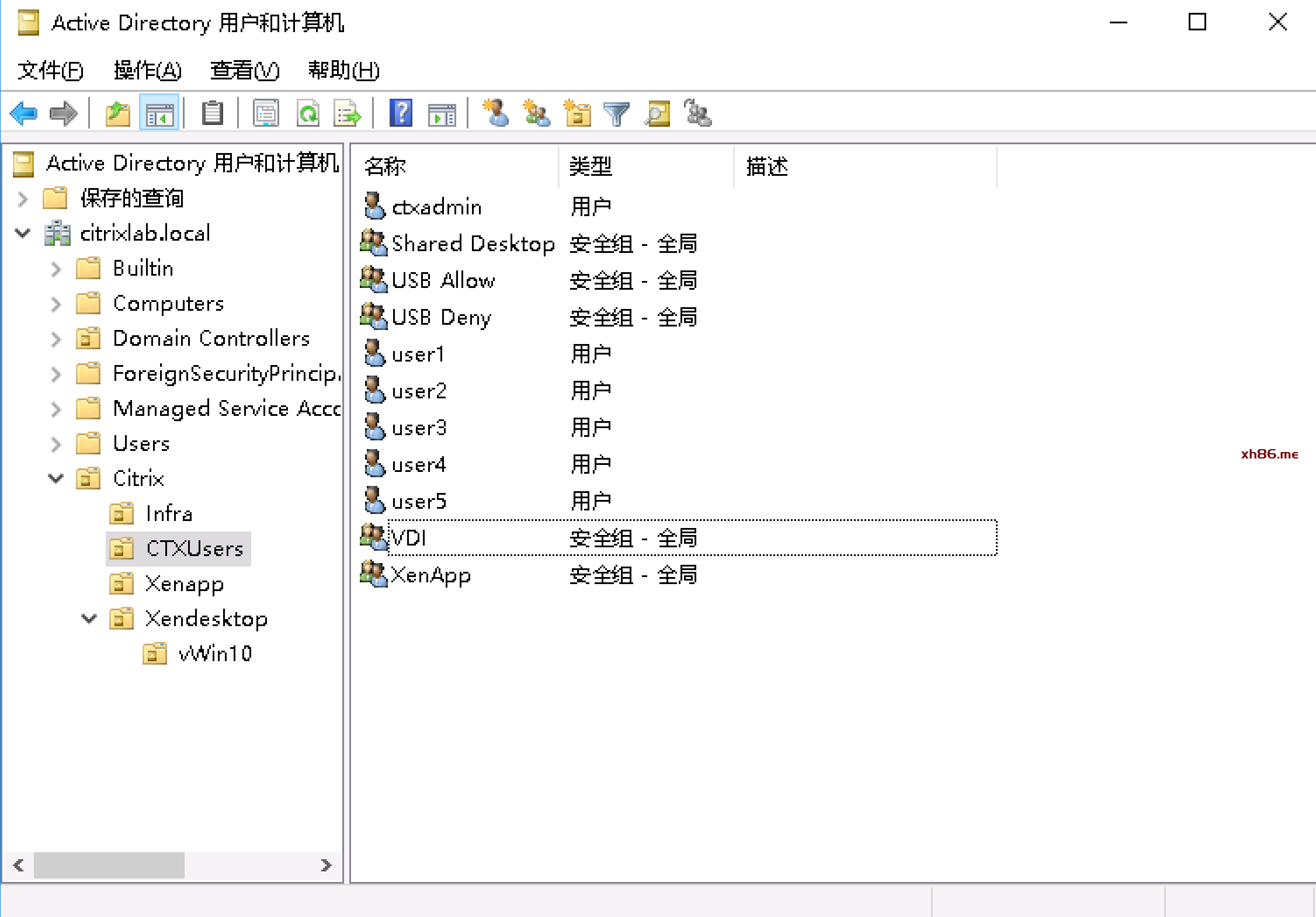1316x917 pixels.
Task: Open Help with the blue question mark icon
Action: (401, 113)
